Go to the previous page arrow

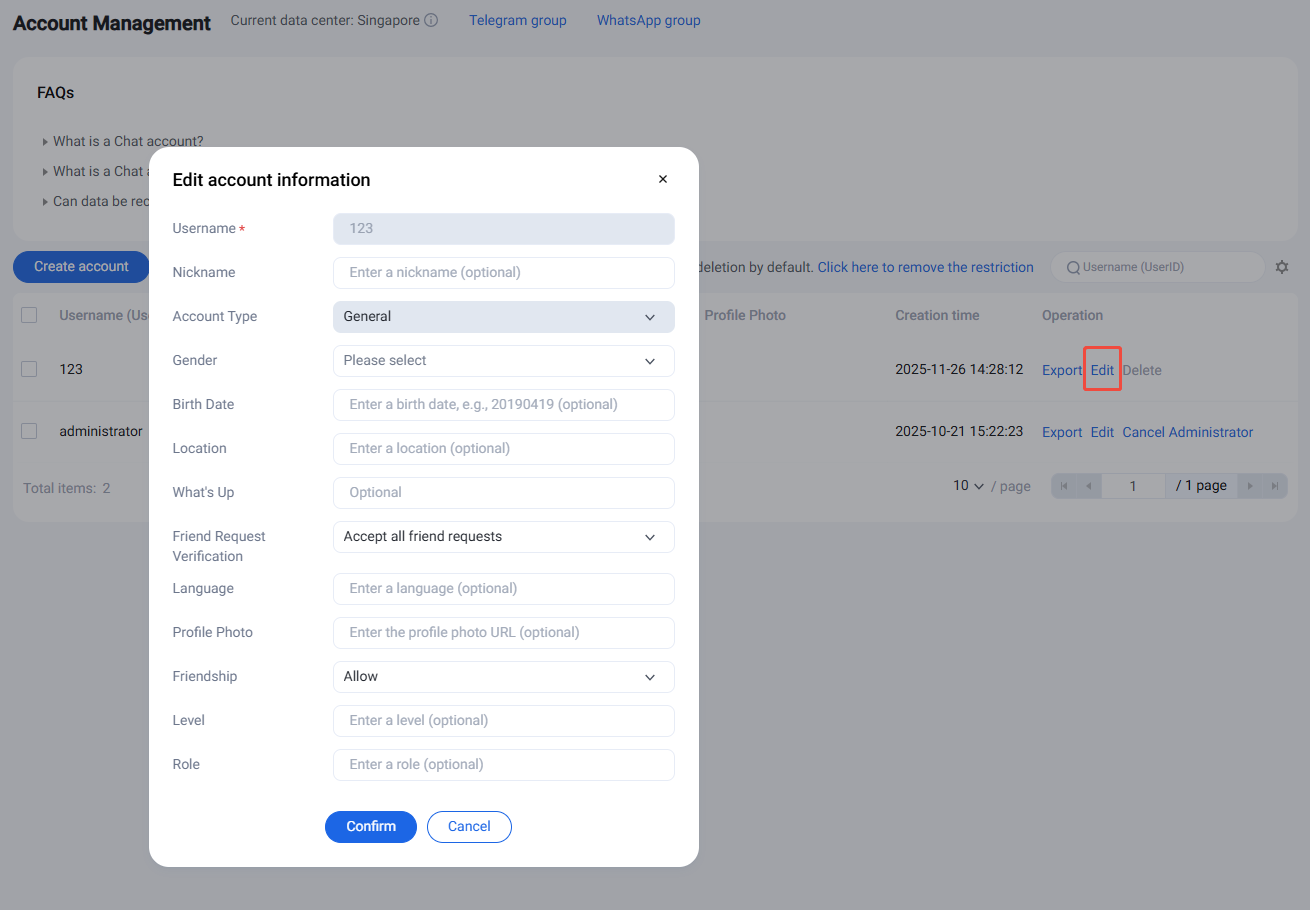[x=1088, y=486]
